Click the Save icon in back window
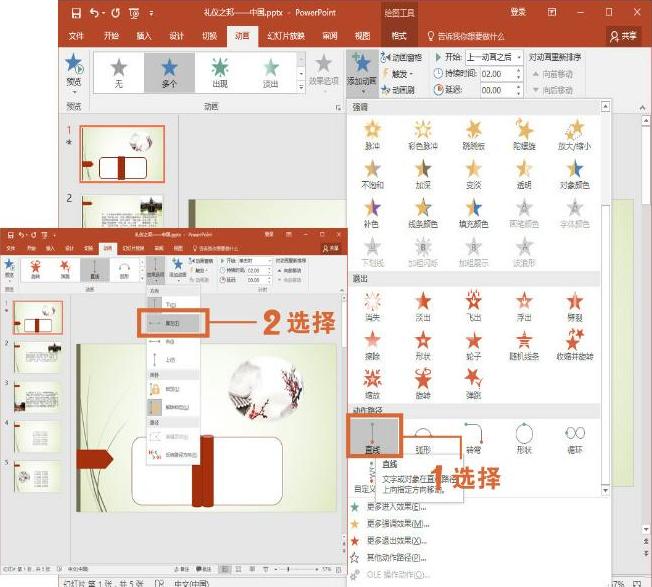The image size is (652, 587). pyautogui.click(x=76, y=13)
